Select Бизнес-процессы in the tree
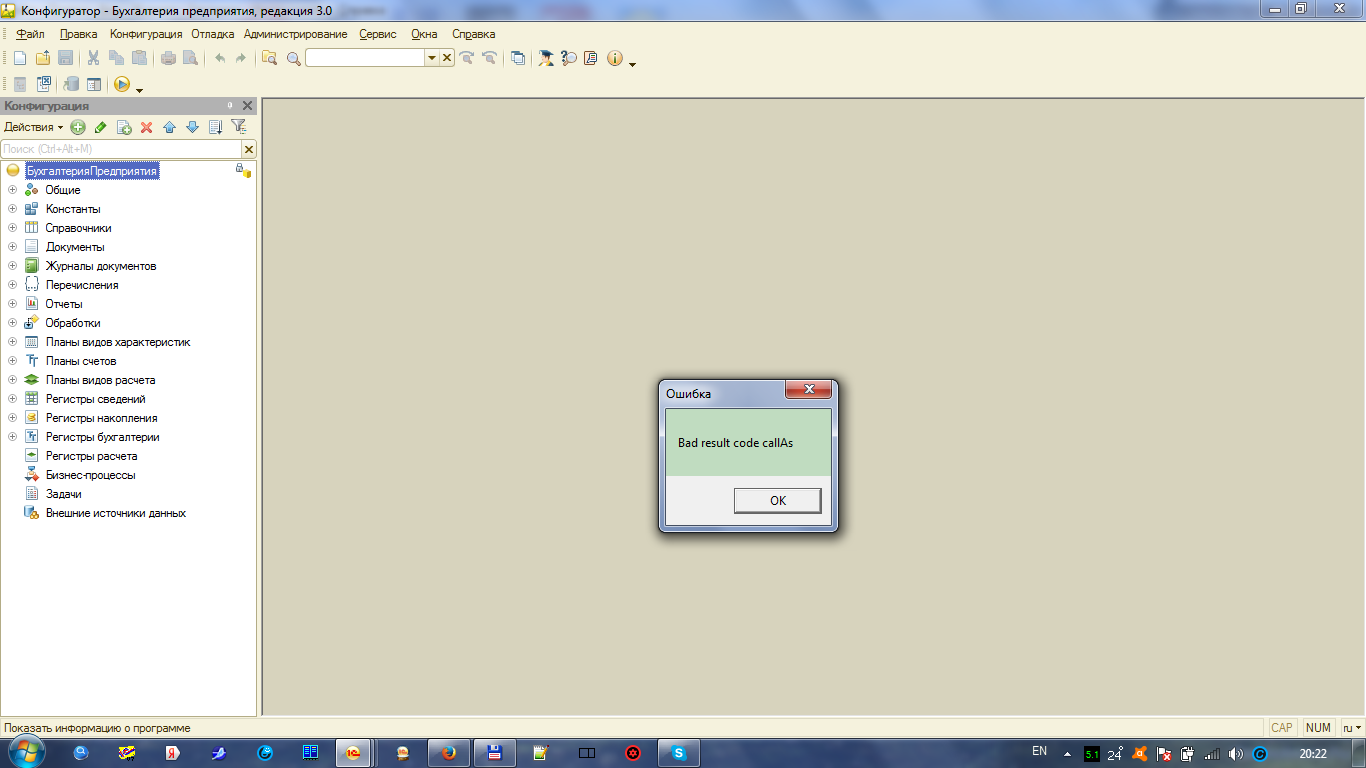Image resolution: width=1366 pixels, height=768 pixels. pyautogui.click(x=90, y=475)
